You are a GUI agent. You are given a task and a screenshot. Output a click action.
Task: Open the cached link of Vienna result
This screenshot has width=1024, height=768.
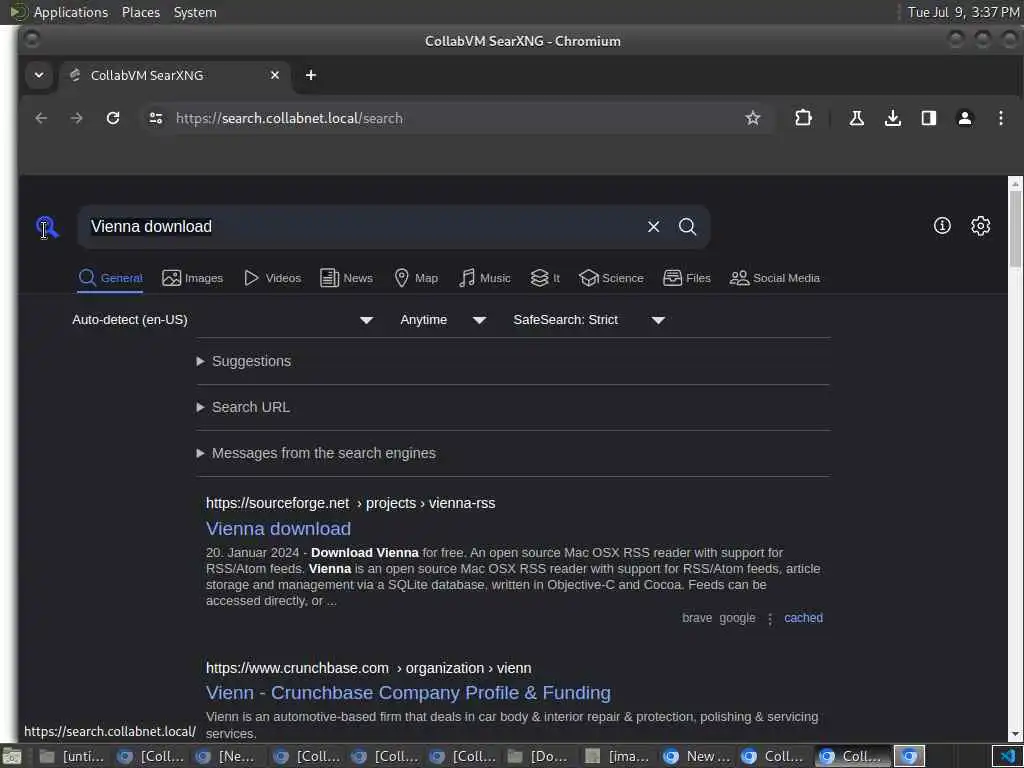[803, 618]
